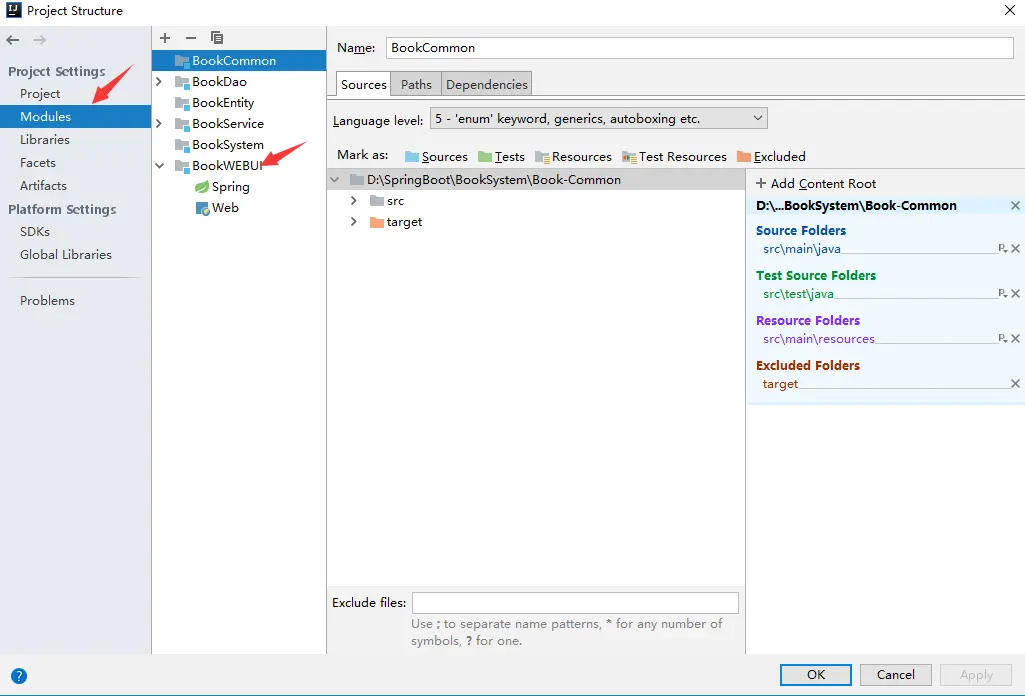Open Facets settings page

pos(38,163)
